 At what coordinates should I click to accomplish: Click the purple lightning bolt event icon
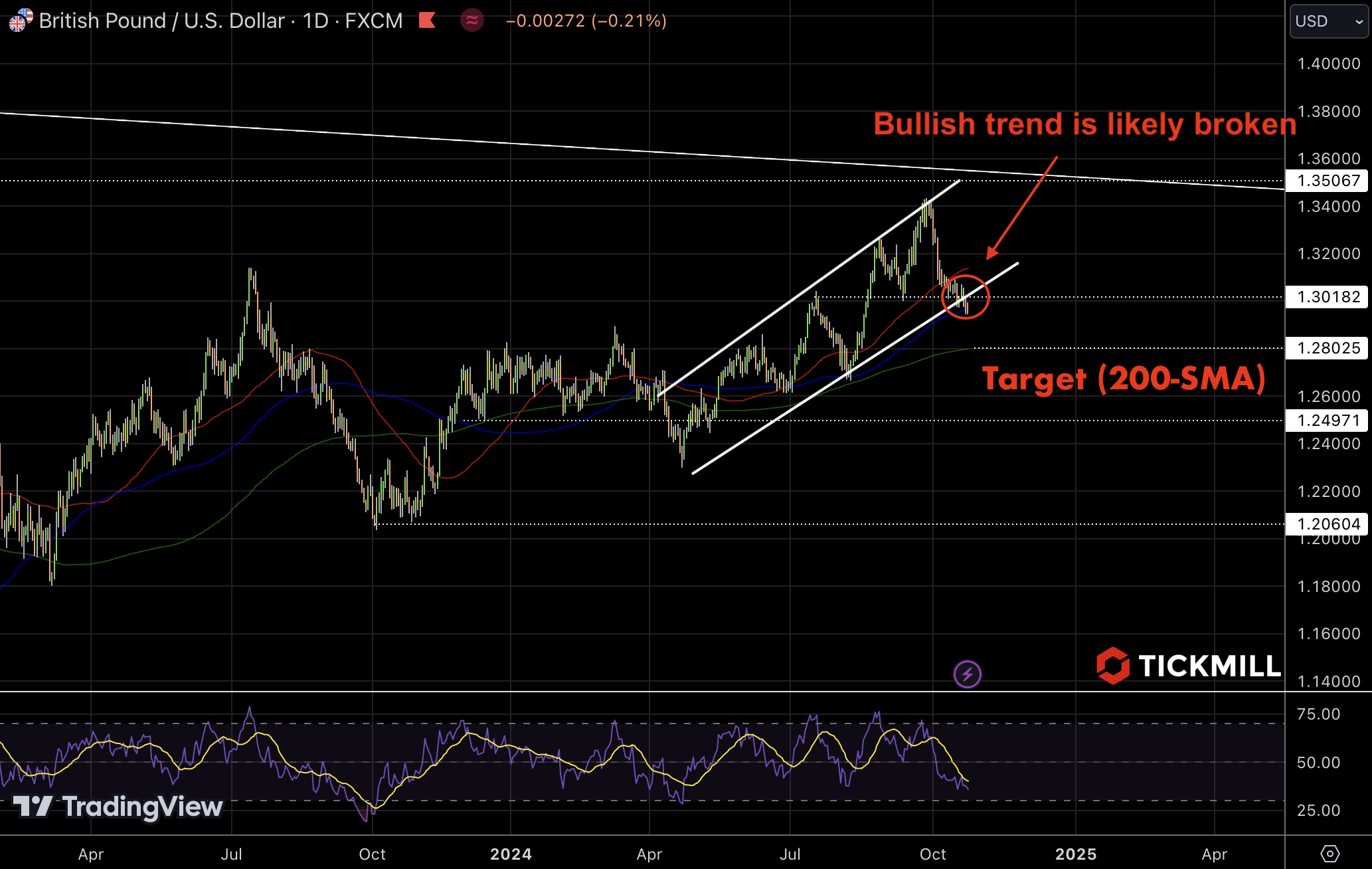(967, 674)
